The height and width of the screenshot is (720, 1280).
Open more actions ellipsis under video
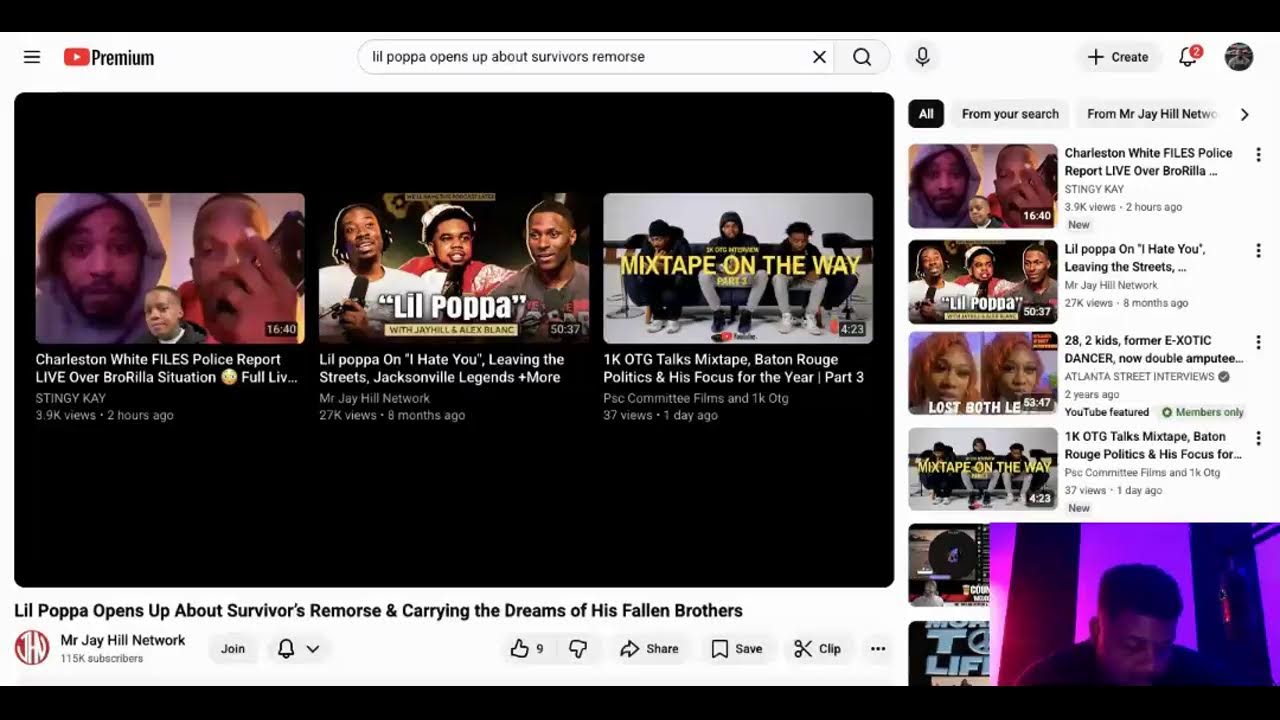coord(878,649)
